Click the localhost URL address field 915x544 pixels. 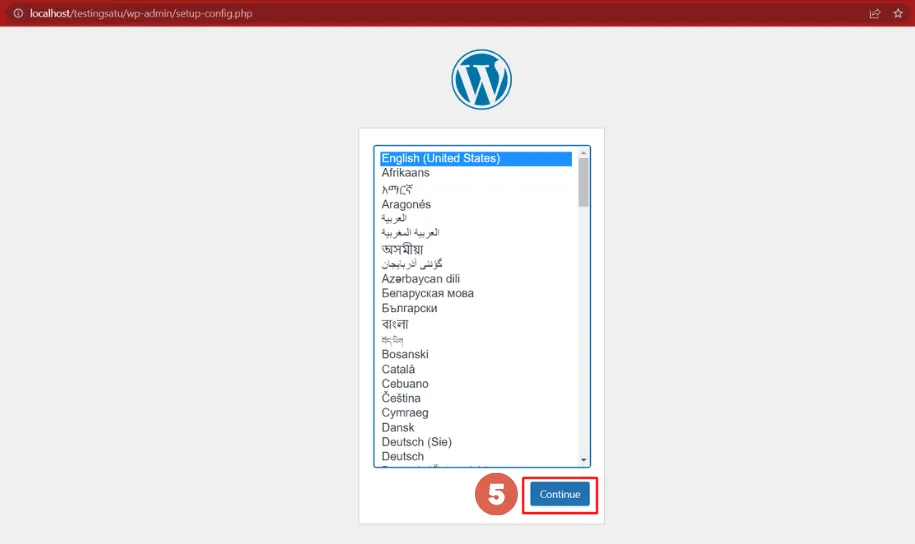141,13
